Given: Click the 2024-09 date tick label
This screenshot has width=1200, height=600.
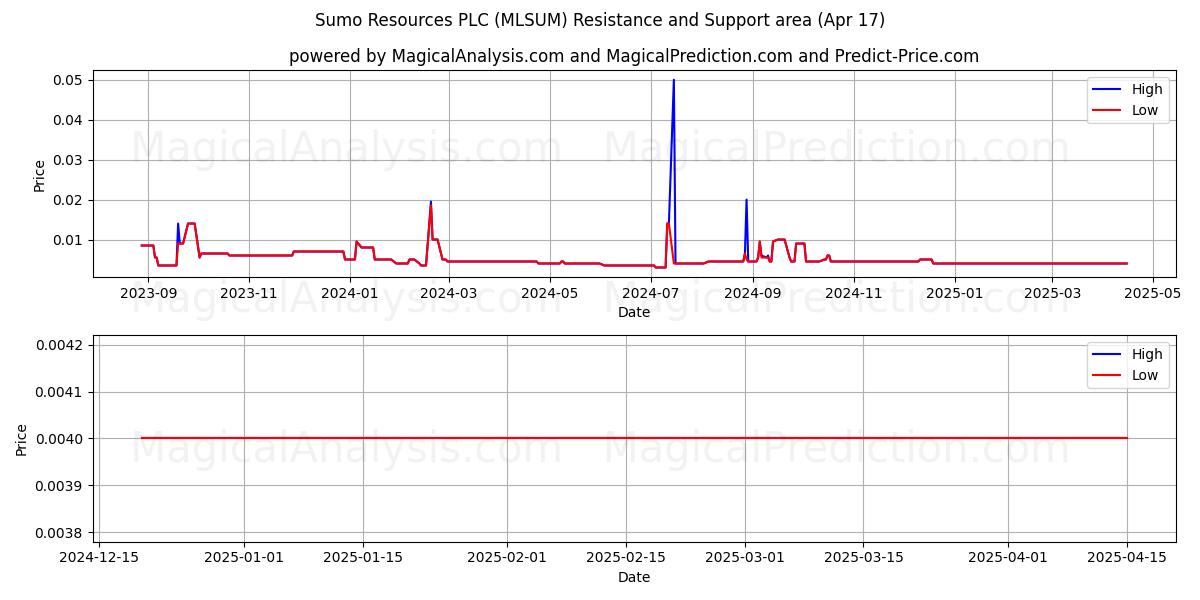Looking at the screenshot, I should [x=752, y=293].
